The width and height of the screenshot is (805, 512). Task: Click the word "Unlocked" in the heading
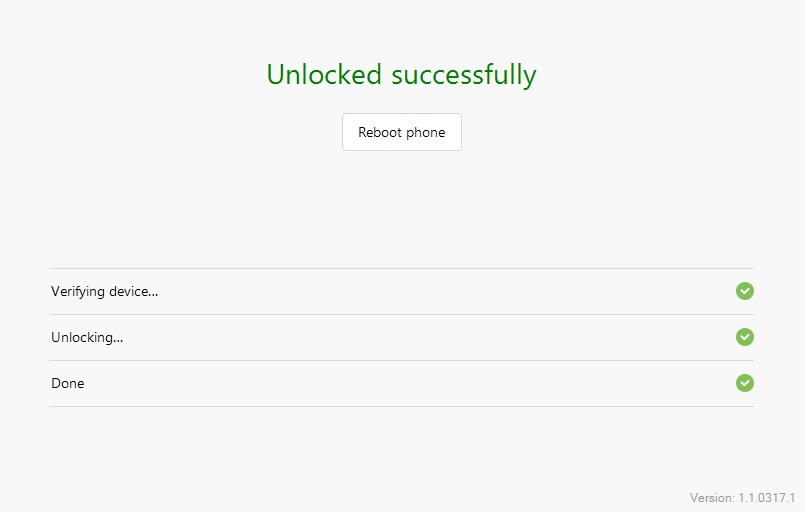click(x=324, y=75)
